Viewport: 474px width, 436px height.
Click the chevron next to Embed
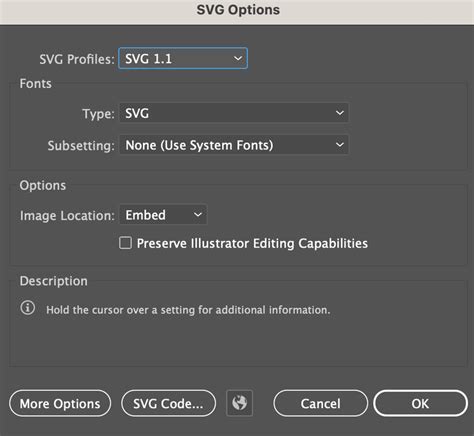click(x=198, y=215)
